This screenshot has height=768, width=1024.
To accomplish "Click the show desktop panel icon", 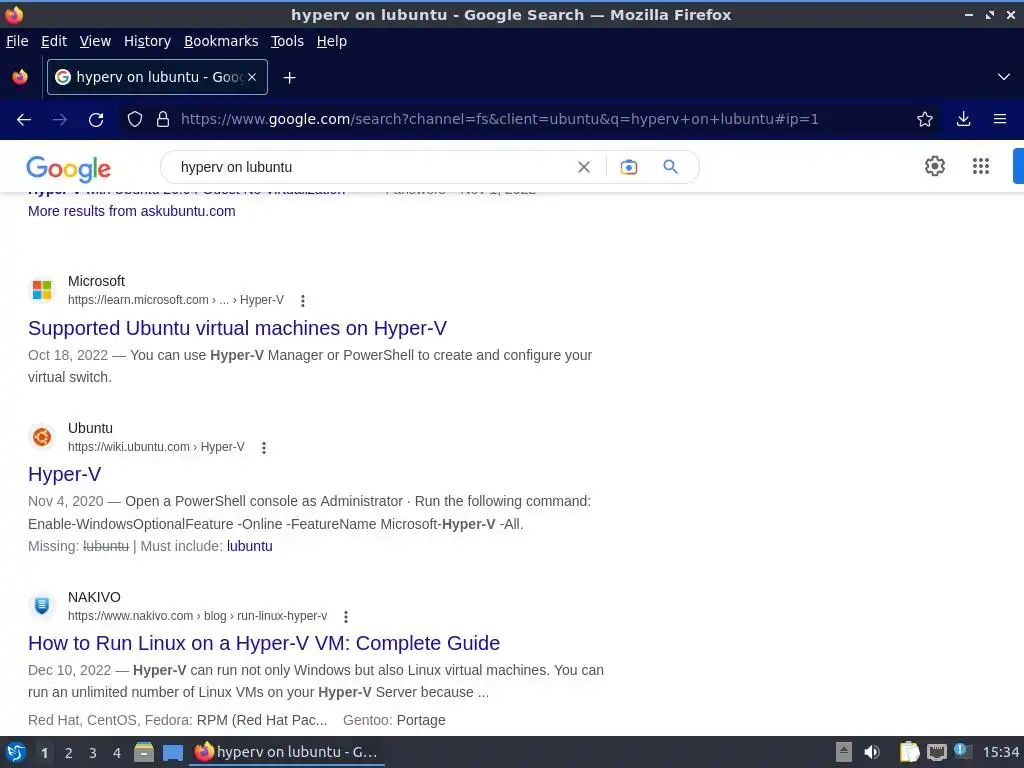I will (x=172, y=753).
